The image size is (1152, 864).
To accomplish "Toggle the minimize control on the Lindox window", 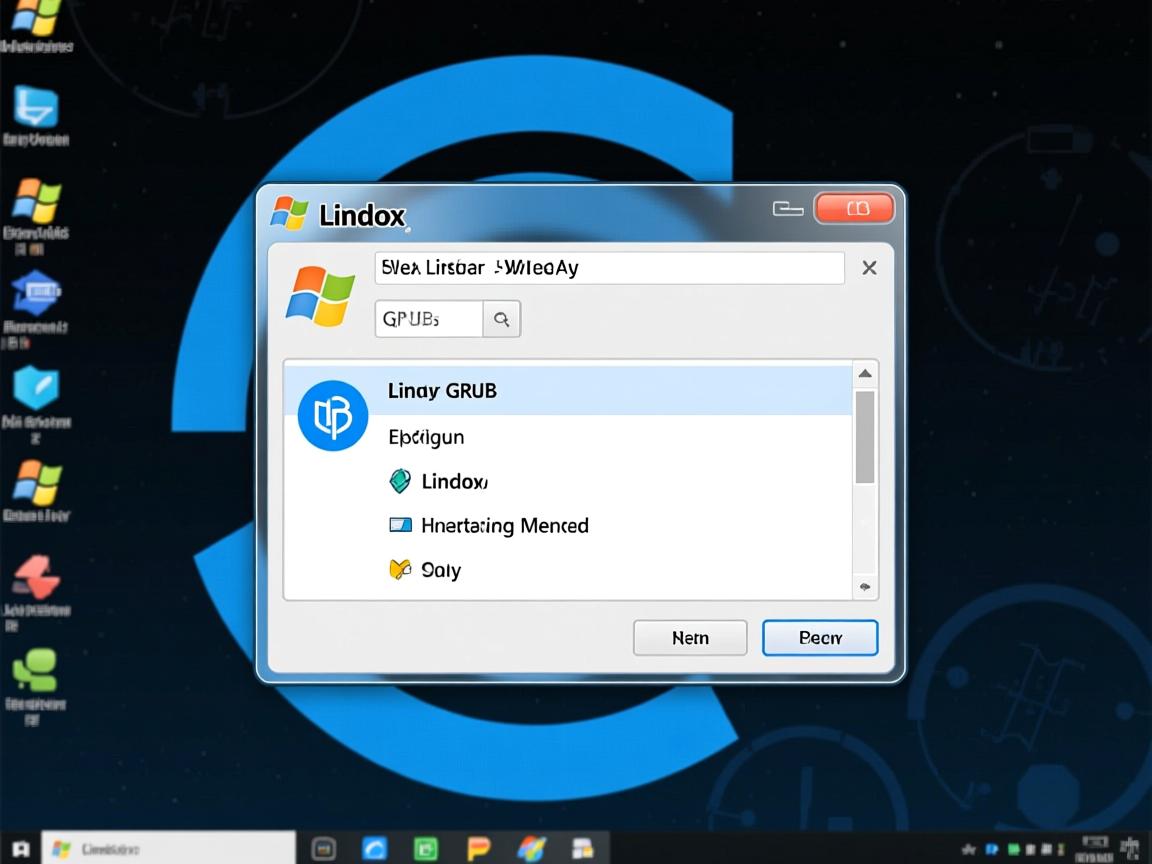I will point(787,208).
